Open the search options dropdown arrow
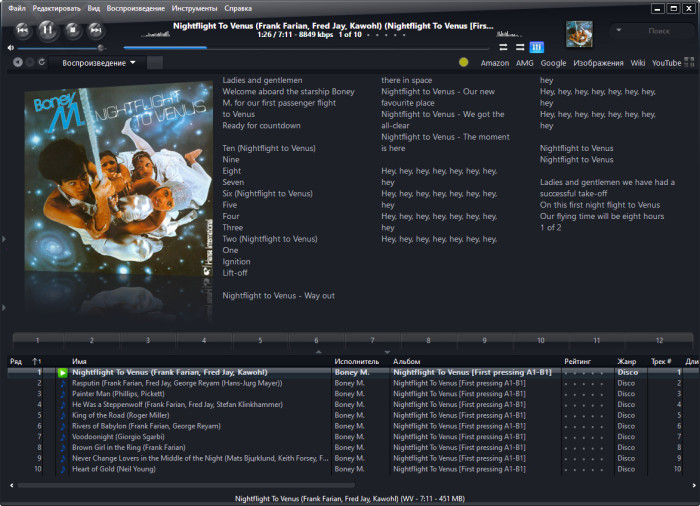The image size is (700, 506). point(619,30)
